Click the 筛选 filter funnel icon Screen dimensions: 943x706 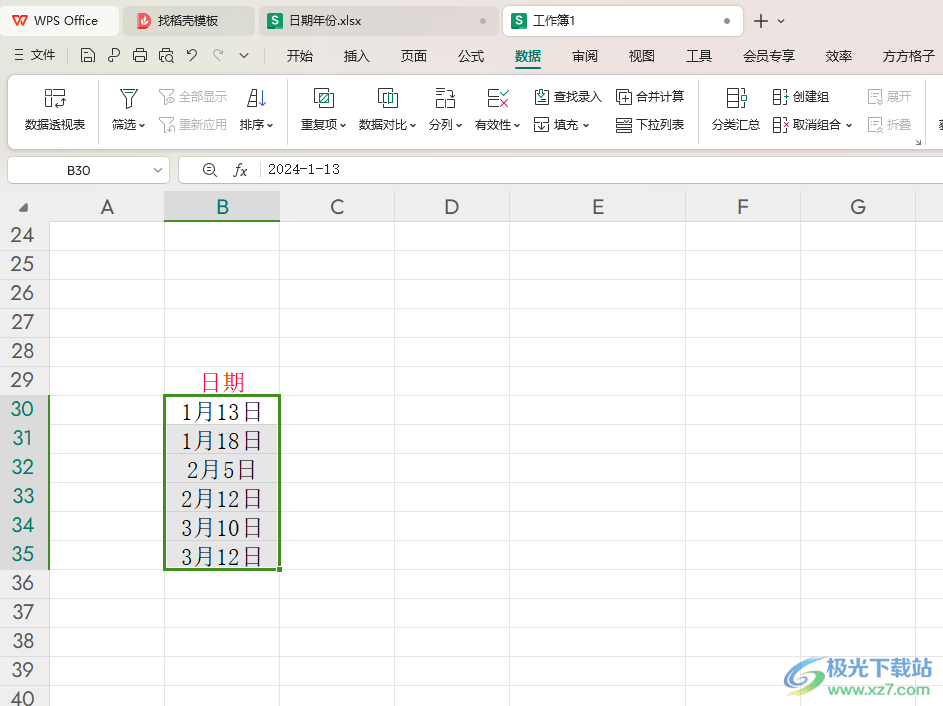(128, 98)
